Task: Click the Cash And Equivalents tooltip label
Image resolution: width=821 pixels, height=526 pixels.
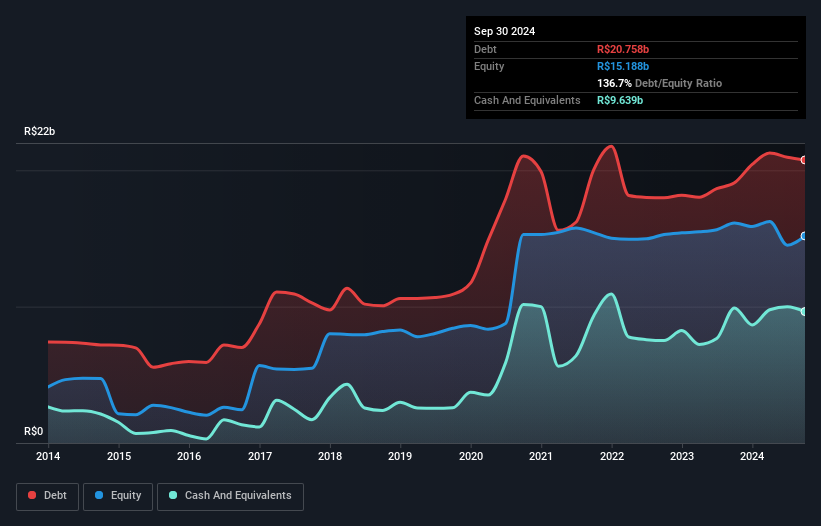Action: 527,100
